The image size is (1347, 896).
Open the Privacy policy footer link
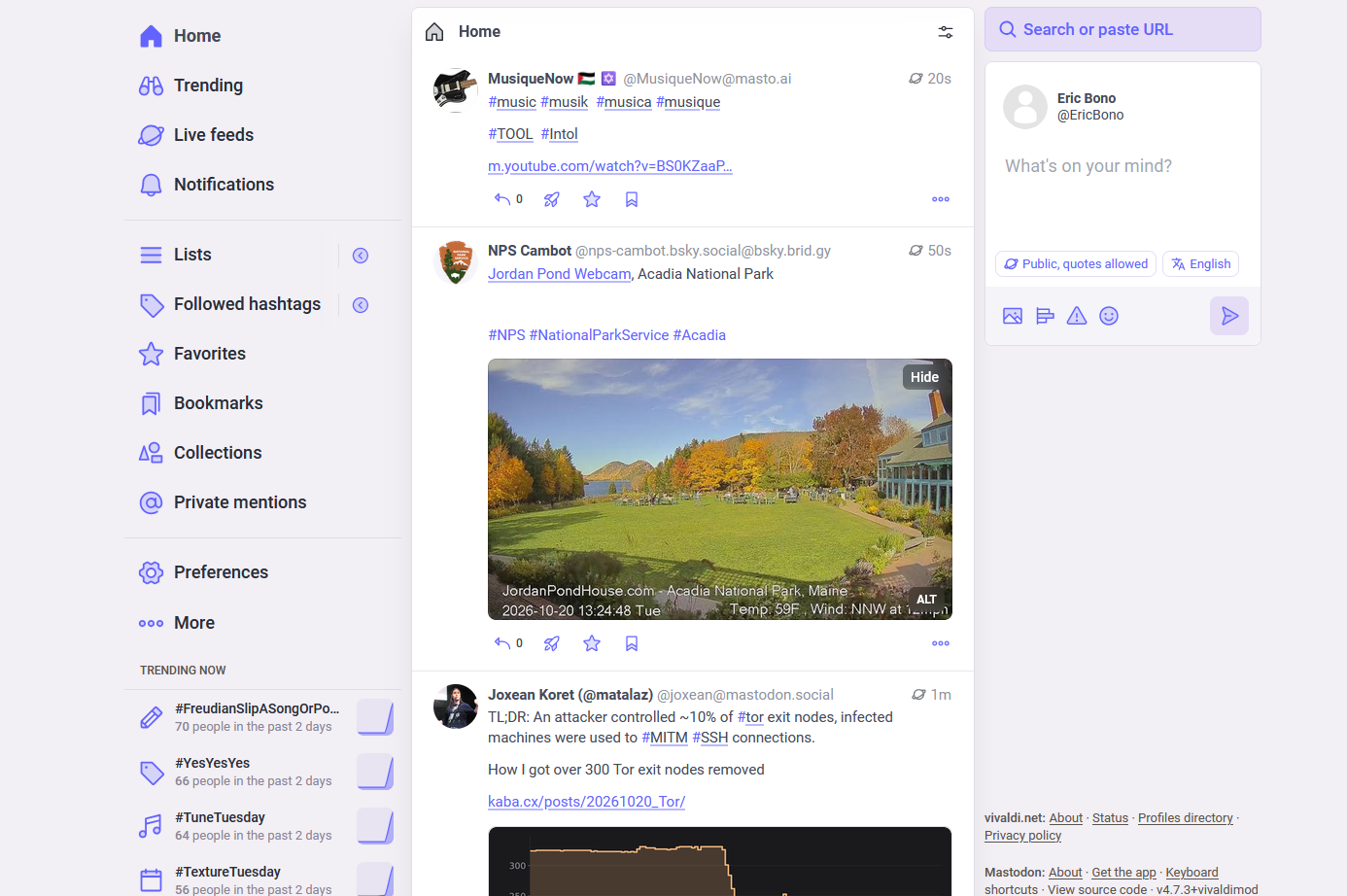[x=1022, y=836]
